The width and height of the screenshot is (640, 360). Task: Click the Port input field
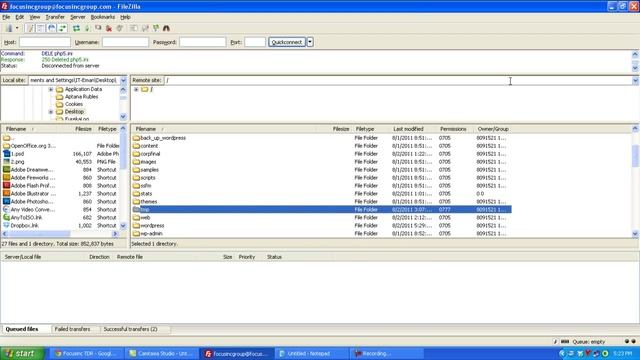pyautogui.click(x=255, y=42)
